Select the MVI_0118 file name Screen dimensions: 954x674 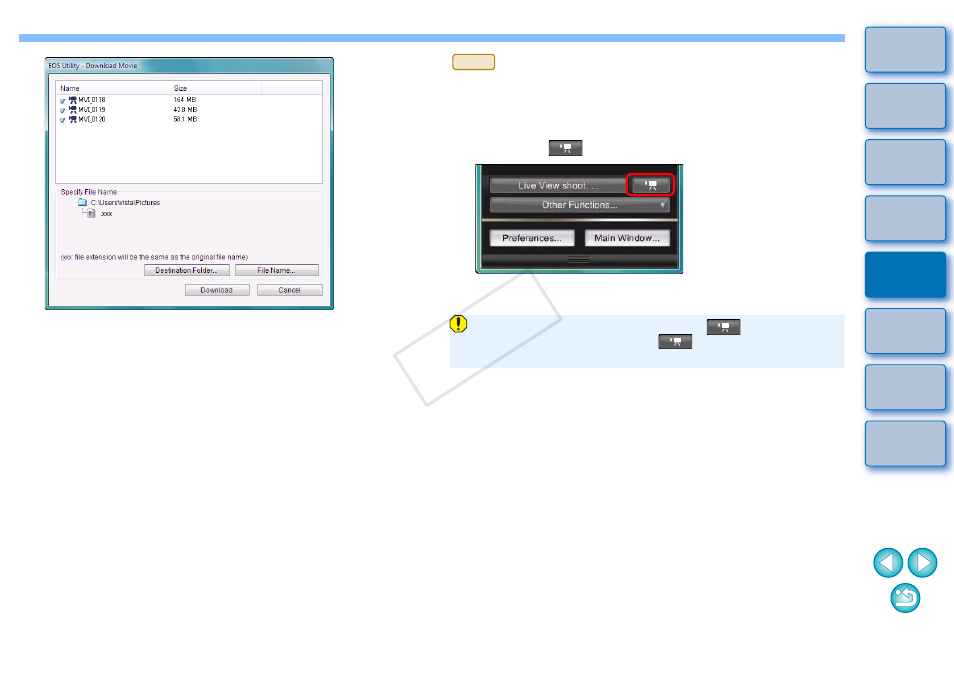click(x=92, y=100)
